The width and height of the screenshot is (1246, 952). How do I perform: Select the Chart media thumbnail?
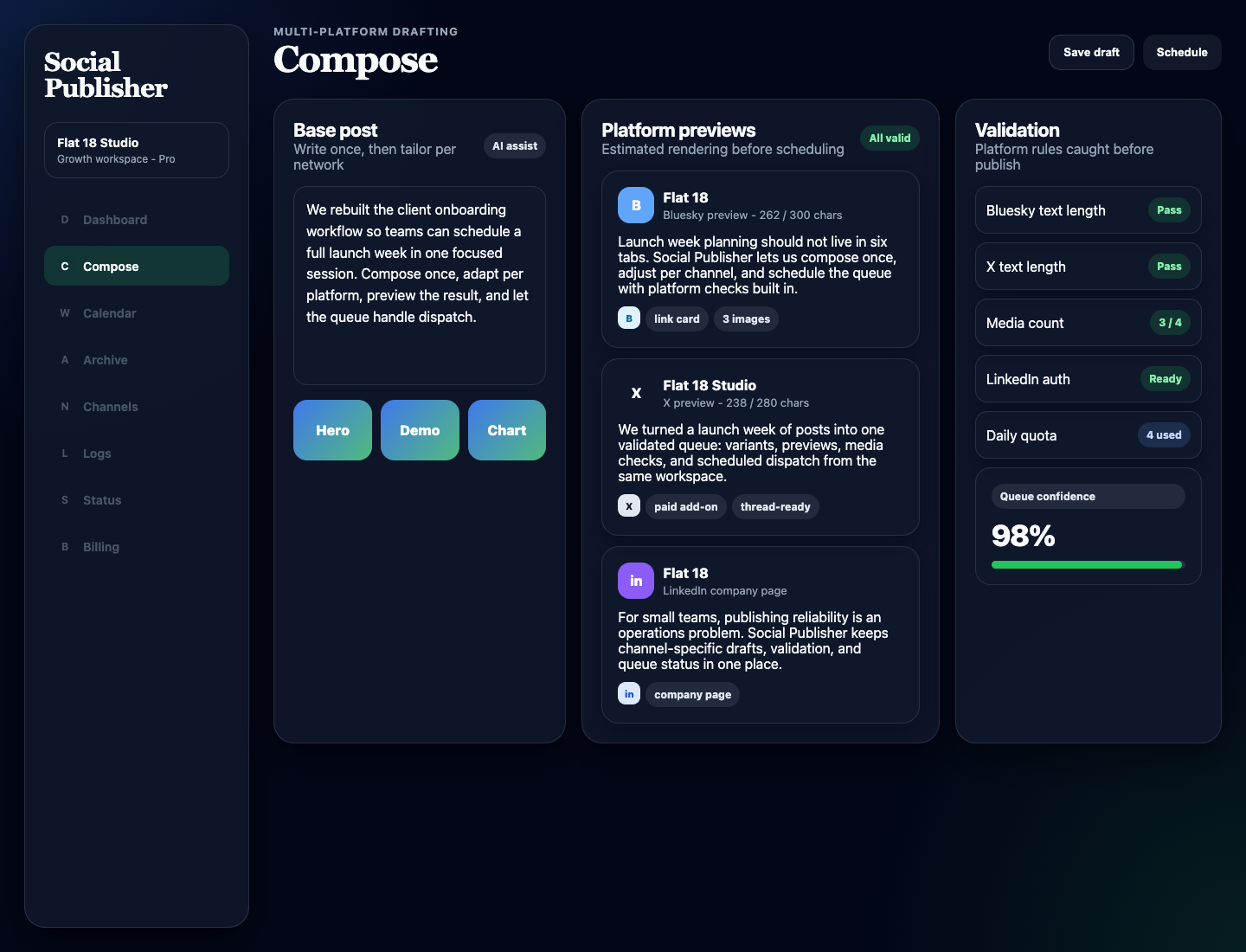point(507,430)
